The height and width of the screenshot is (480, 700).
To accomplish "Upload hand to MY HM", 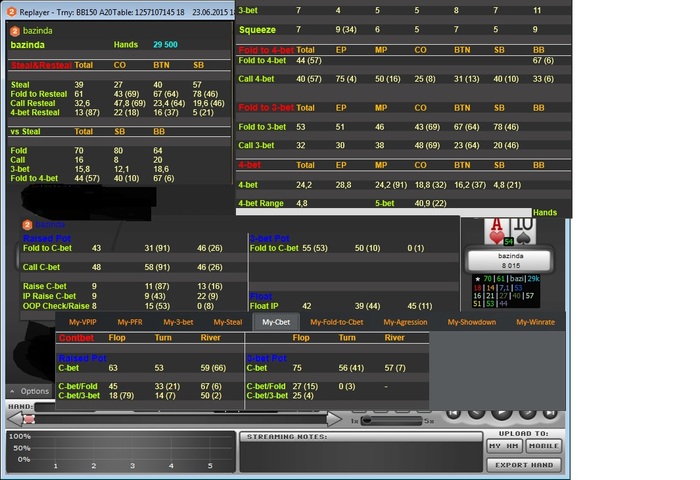I will (x=504, y=446).
